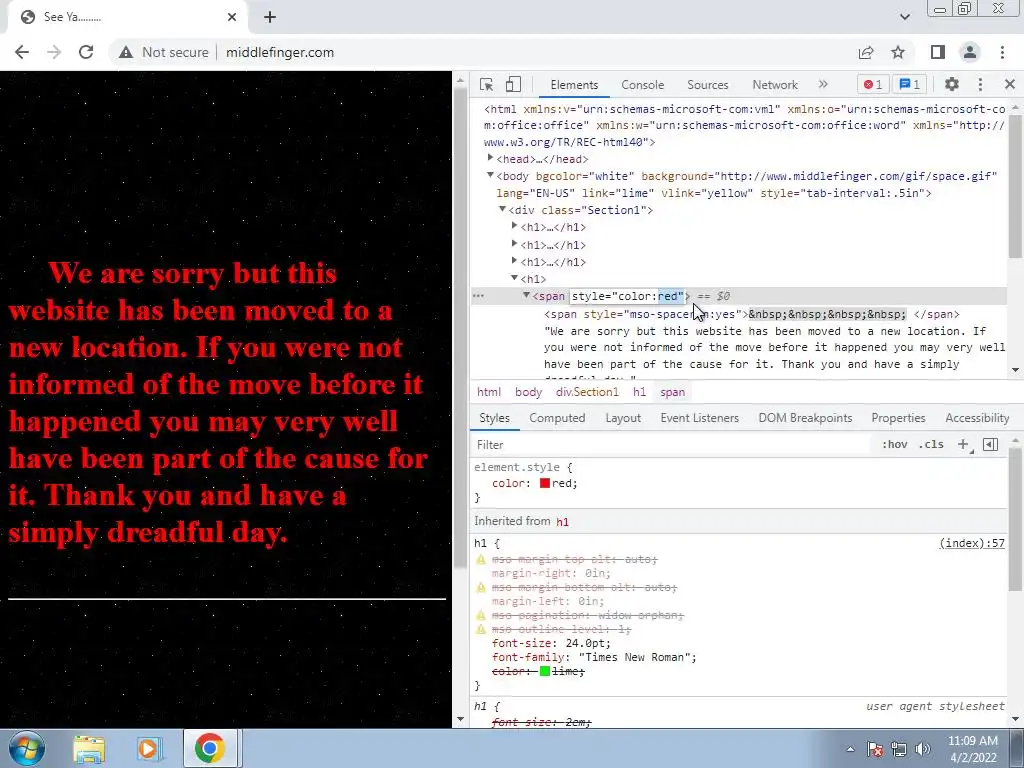Toggle computed styles sidebar pane icon
1024x768 pixels.
click(991, 445)
